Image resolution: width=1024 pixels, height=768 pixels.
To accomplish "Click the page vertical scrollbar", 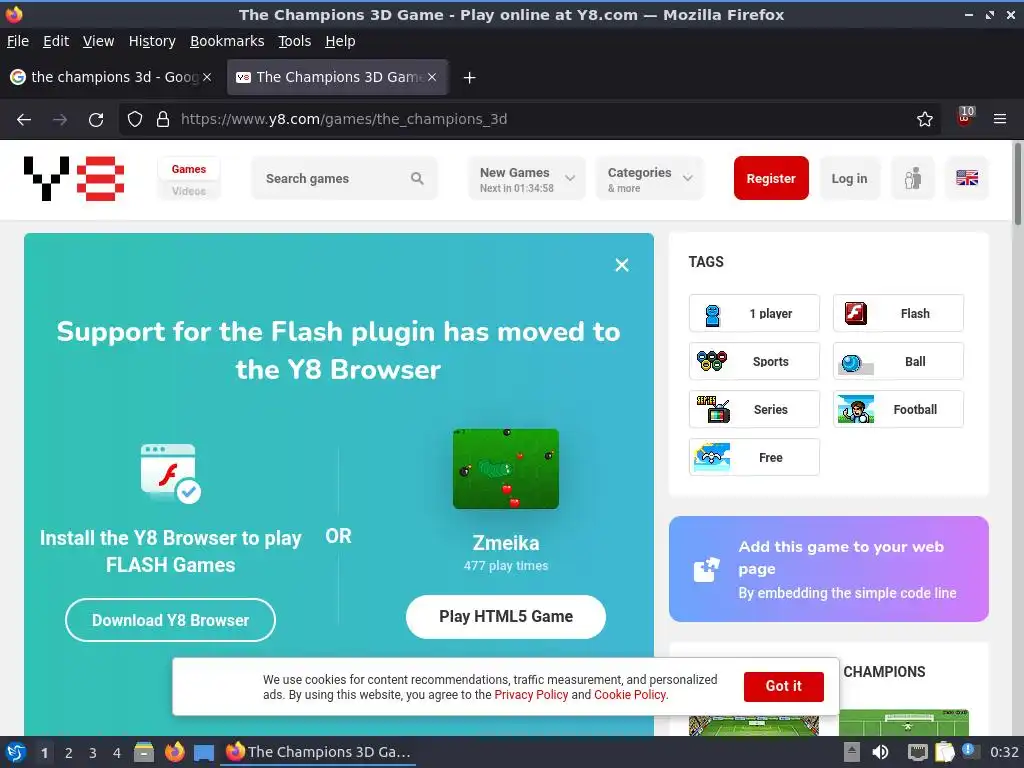I will click(x=1017, y=184).
